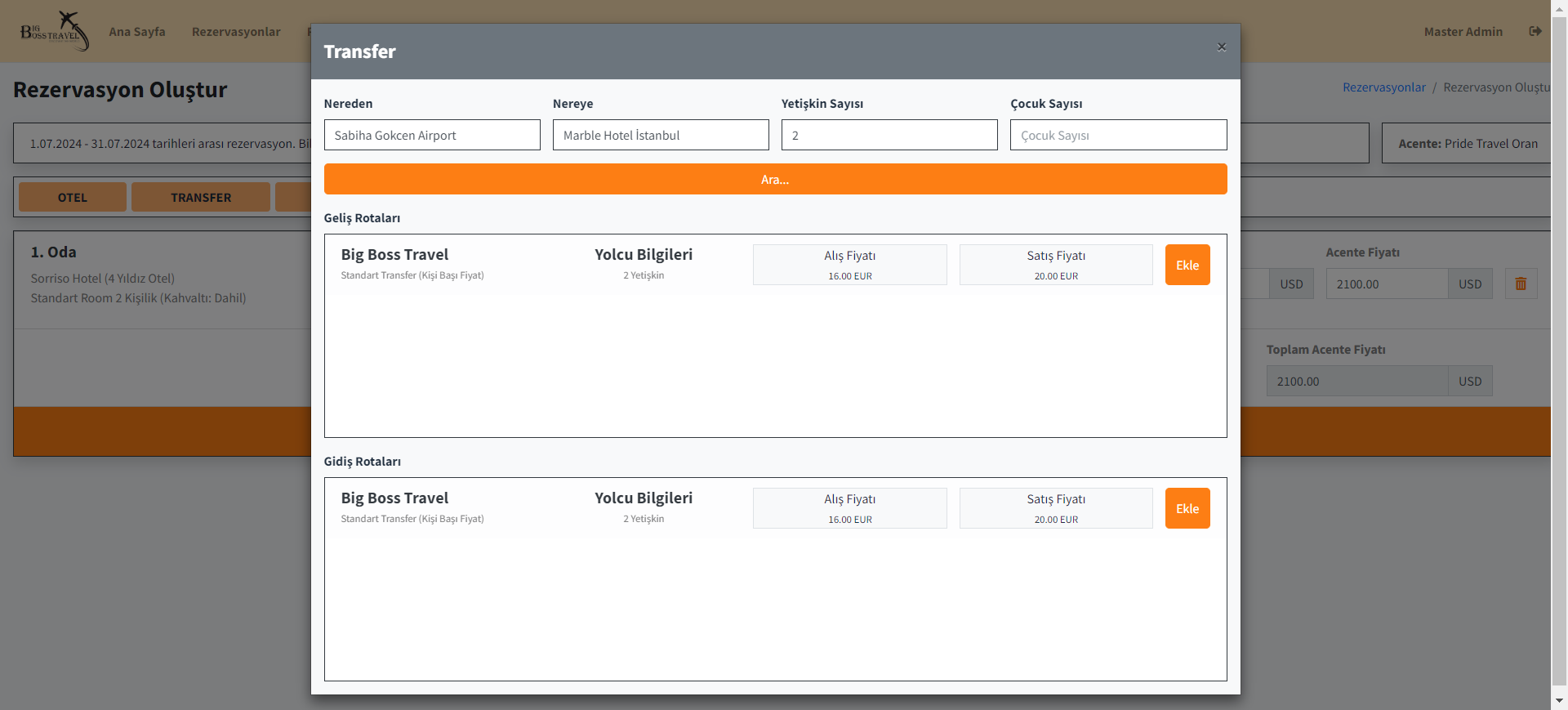Click the Satış Fiyatı box under Gidiş Rotaları
Image resolution: width=1568 pixels, height=710 pixels.
tap(1056, 508)
